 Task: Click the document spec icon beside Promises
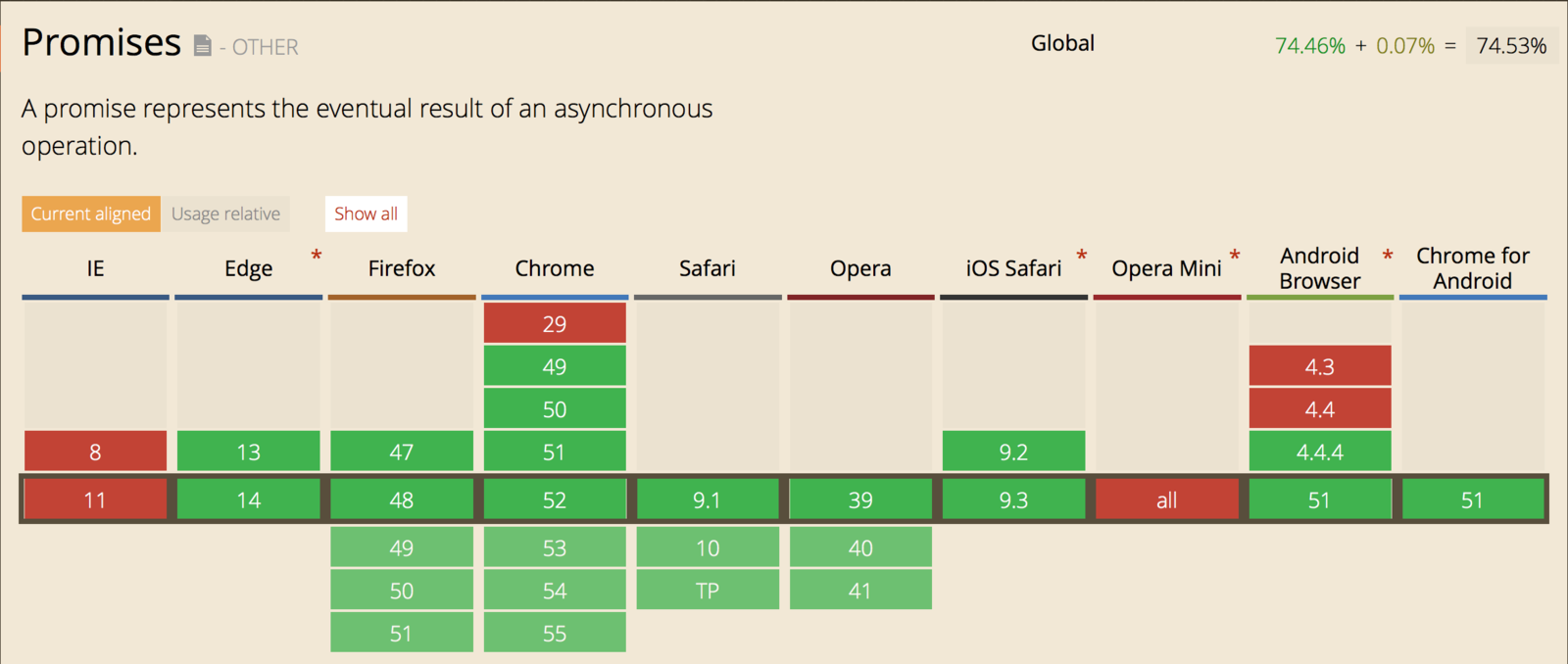click(203, 46)
